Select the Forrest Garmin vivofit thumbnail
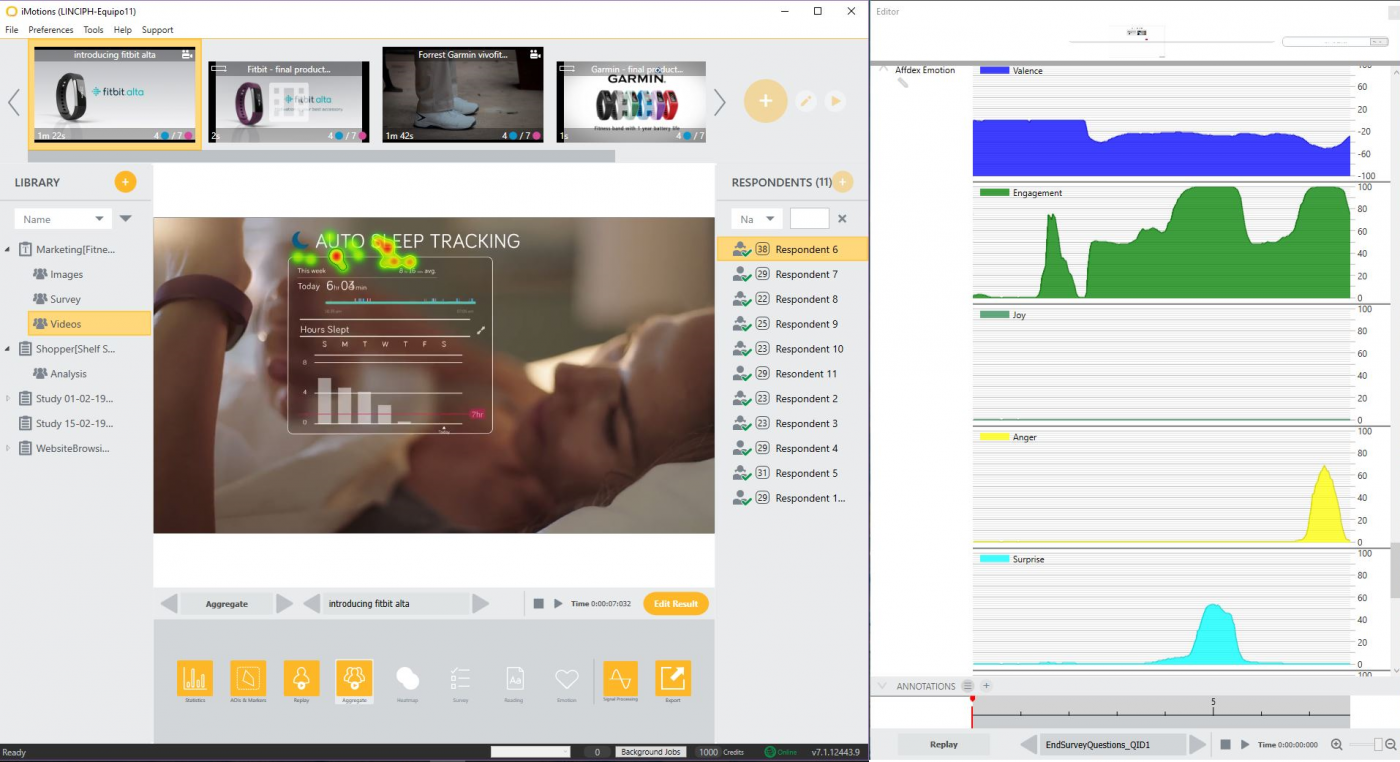1400x762 pixels. click(x=463, y=95)
